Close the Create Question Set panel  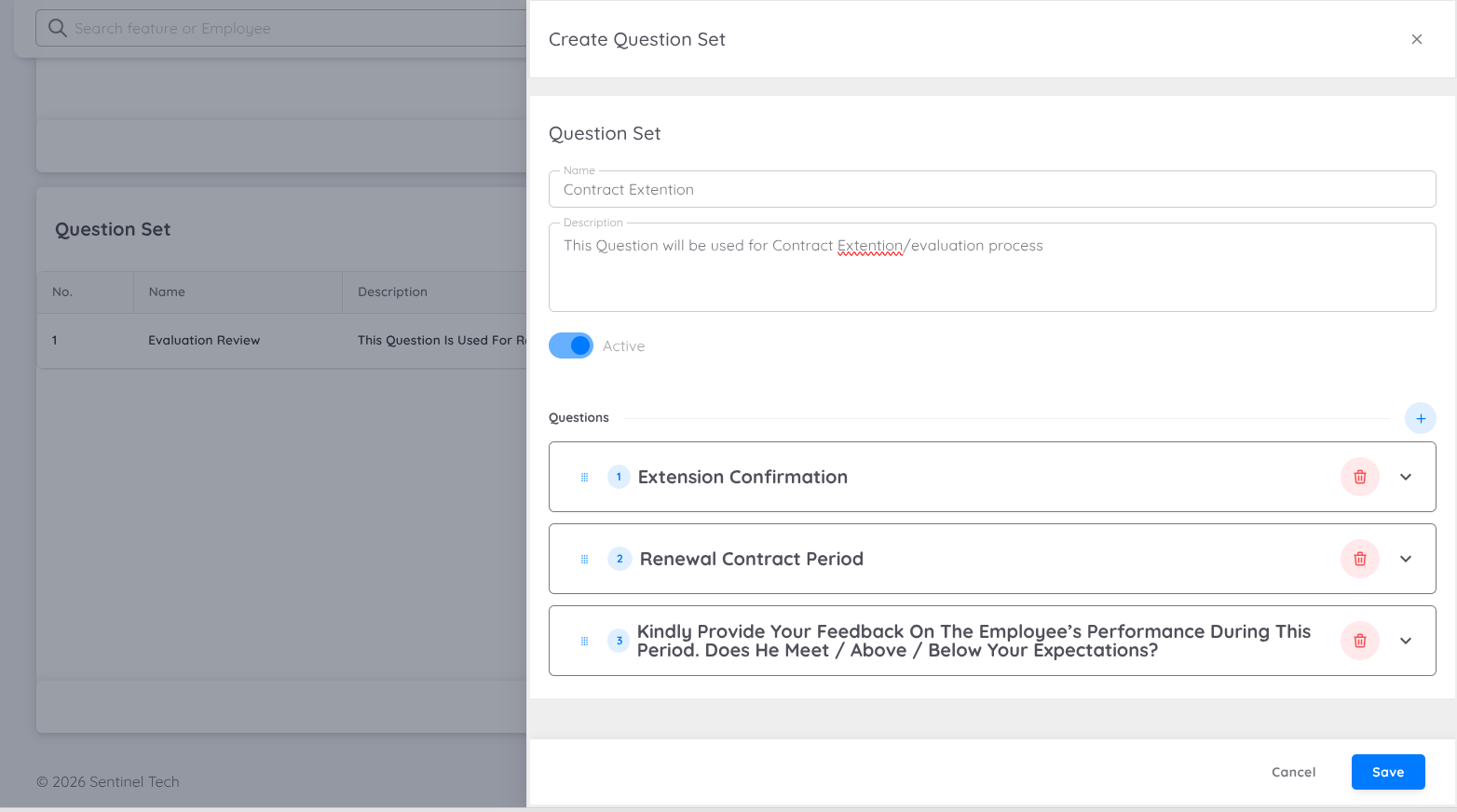coord(1416,39)
